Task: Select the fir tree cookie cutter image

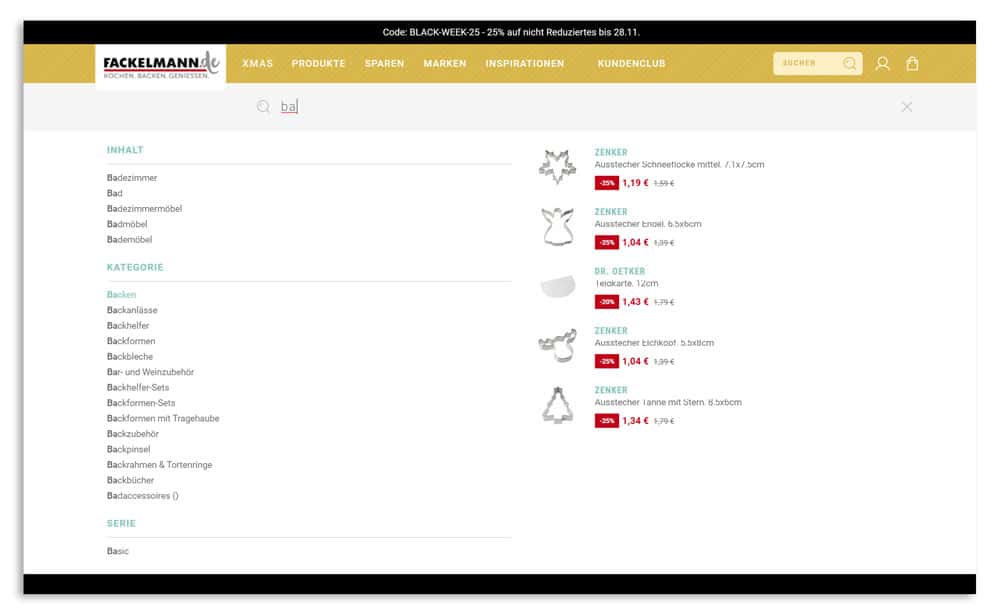Action: (x=557, y=405)
